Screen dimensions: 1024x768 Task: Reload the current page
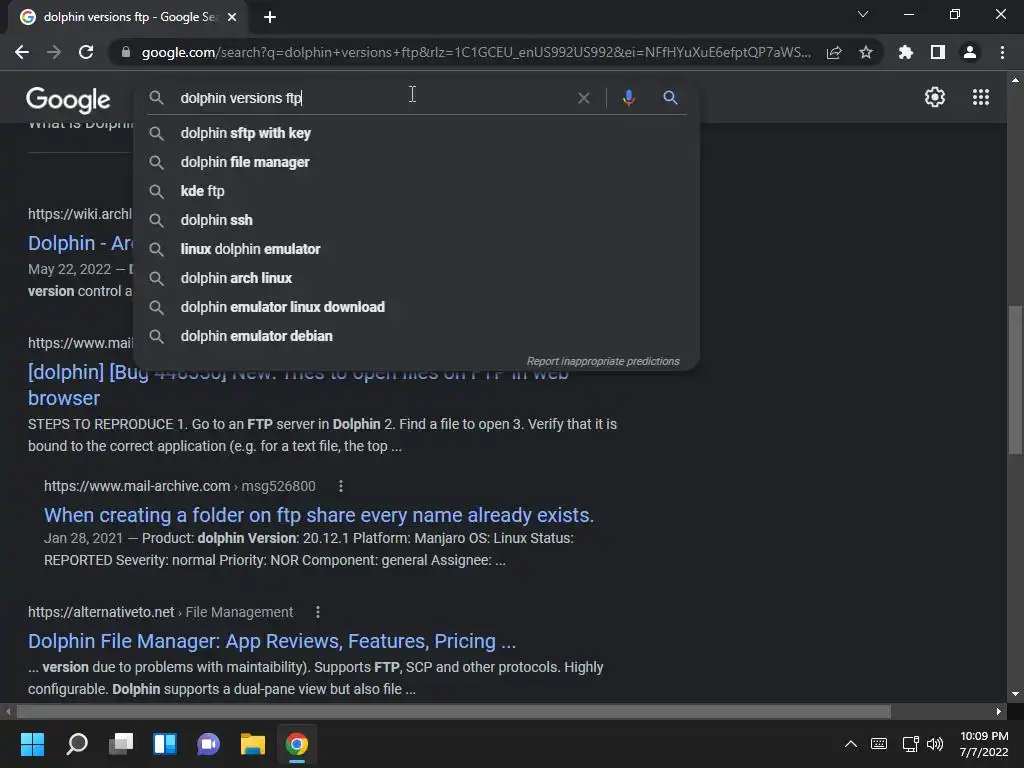click(86, 52)
